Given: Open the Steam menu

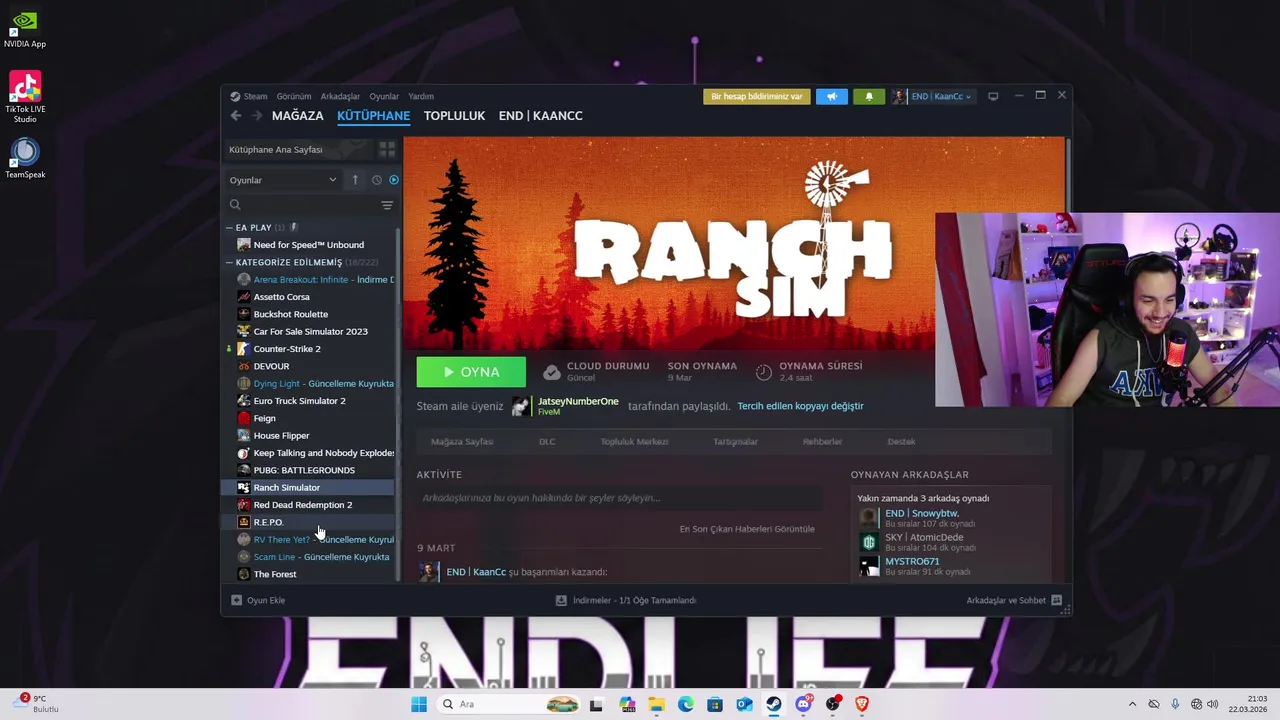Looking at the screenshot, I should 249,97.
